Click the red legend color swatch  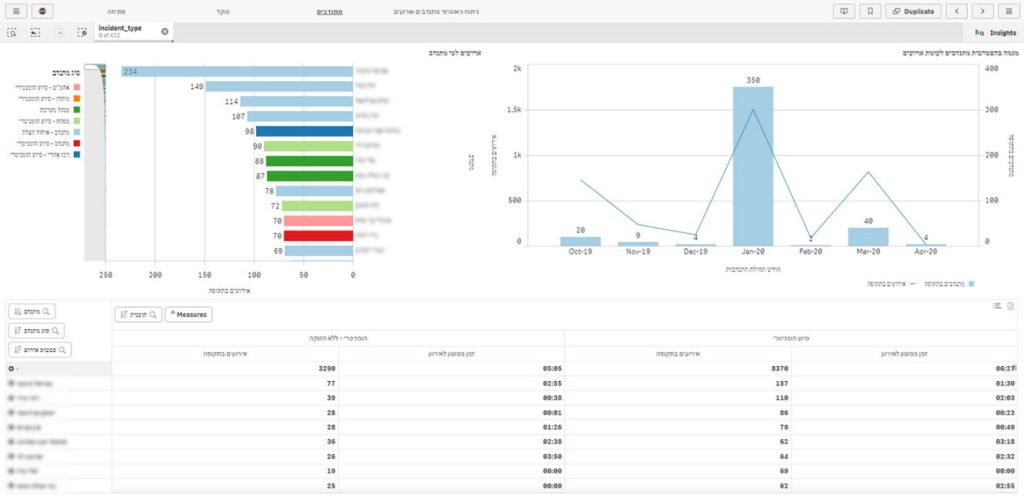77,143
